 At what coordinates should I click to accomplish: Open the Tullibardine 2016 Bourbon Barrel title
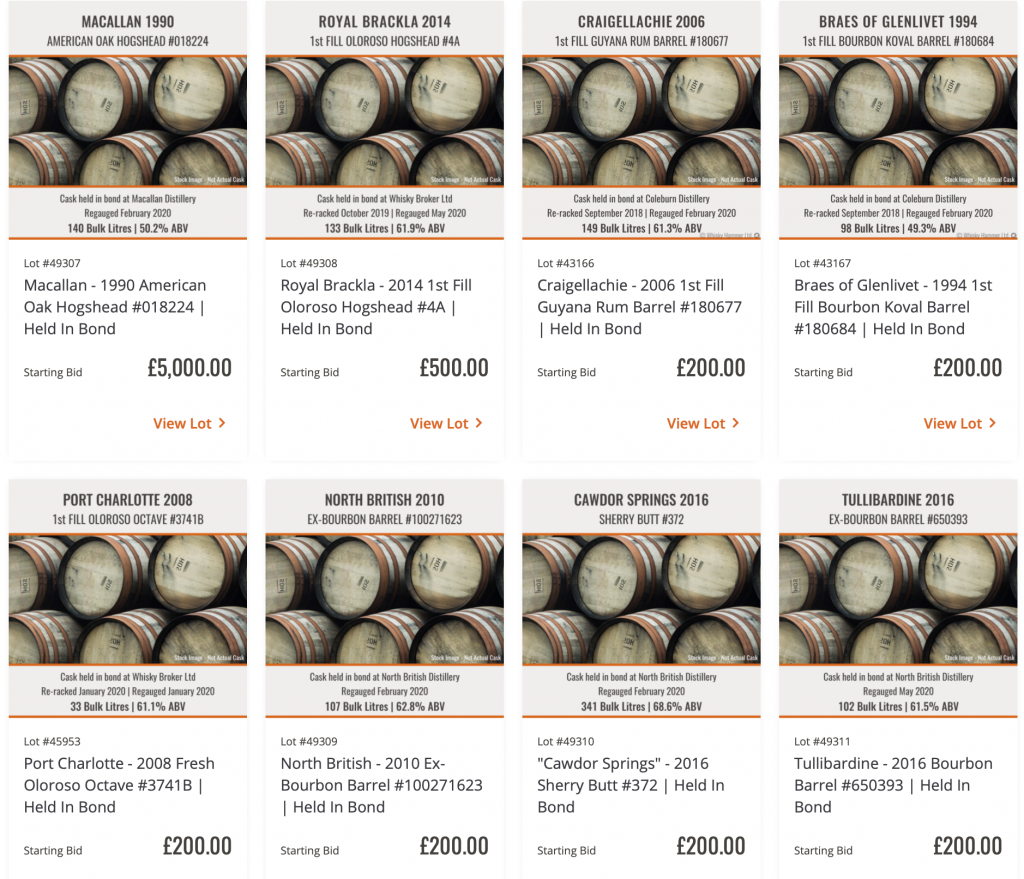tap(893, 785)
